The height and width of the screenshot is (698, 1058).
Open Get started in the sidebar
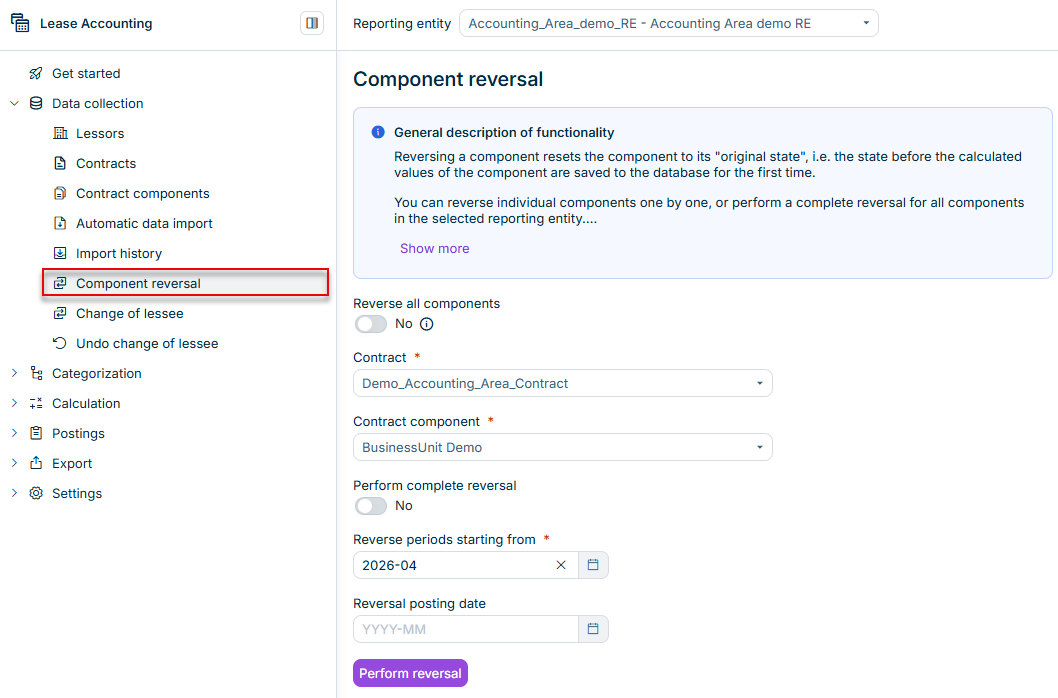pyautogui.click(x=86, y=74)
